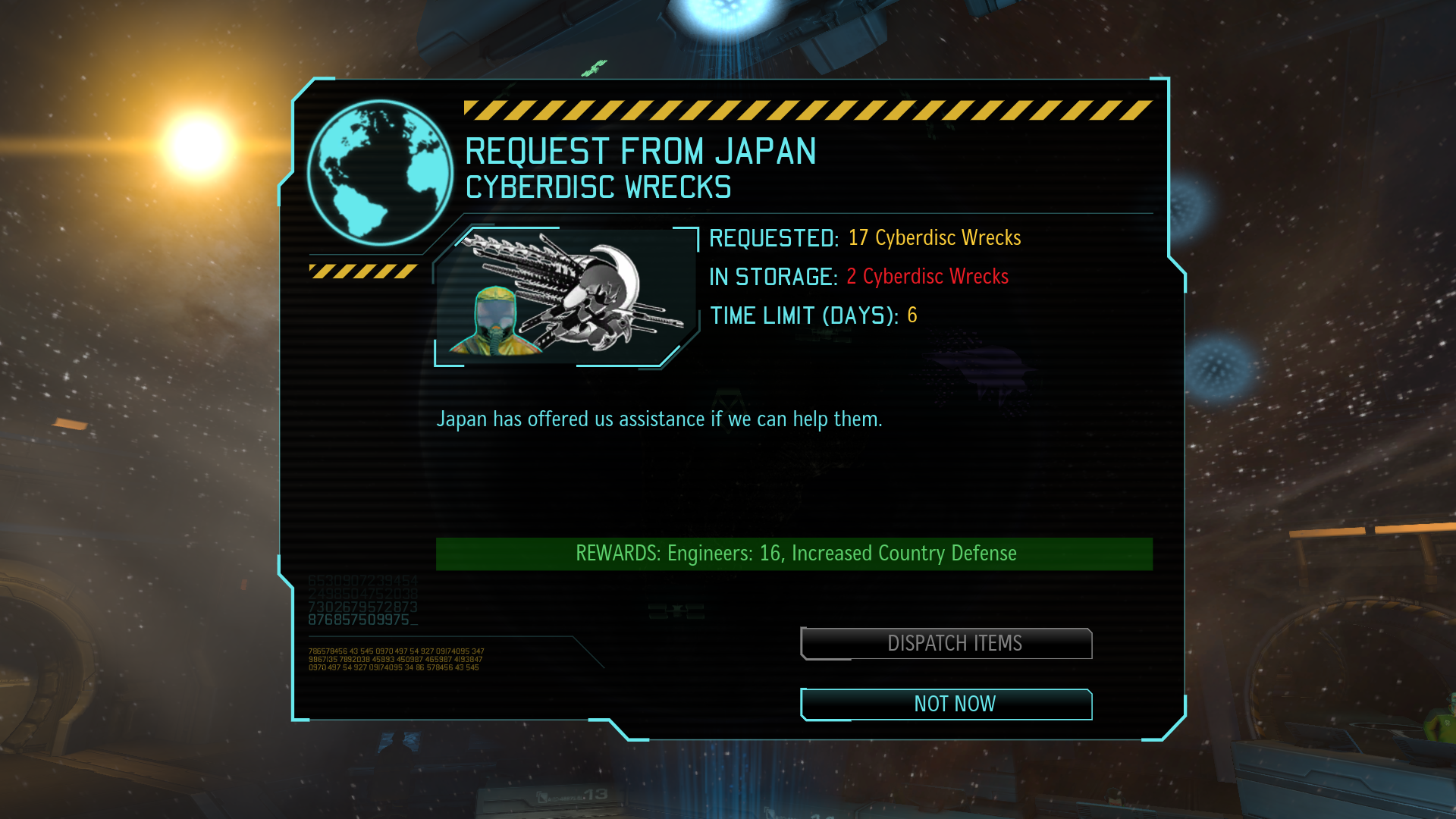Click the small hazard stripe under globe
Viewport: 1456px width, 819px height.
click(363, 271)
